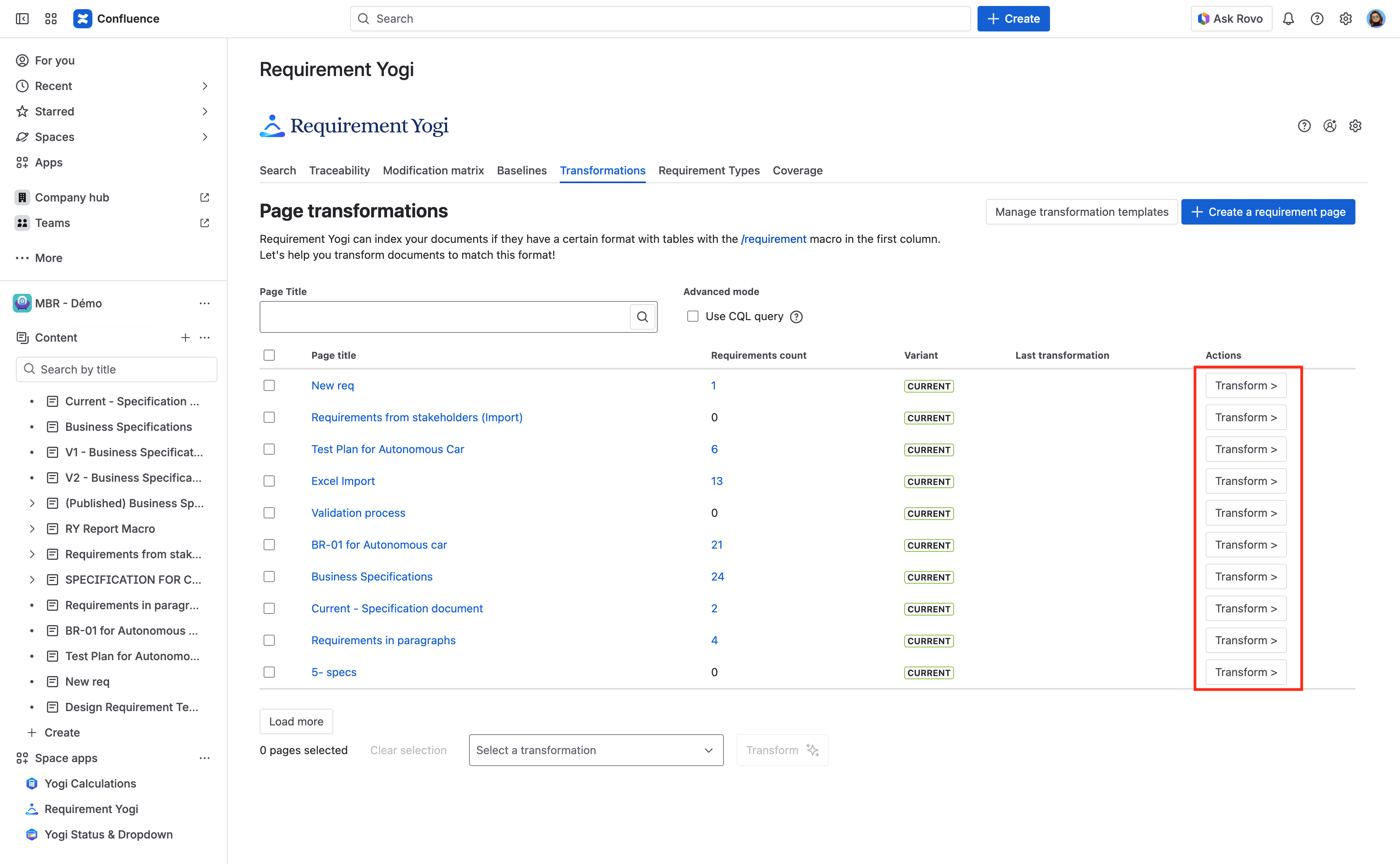Click Manage transformation templates button
1400x864 pixels.
coord(1081,212)
